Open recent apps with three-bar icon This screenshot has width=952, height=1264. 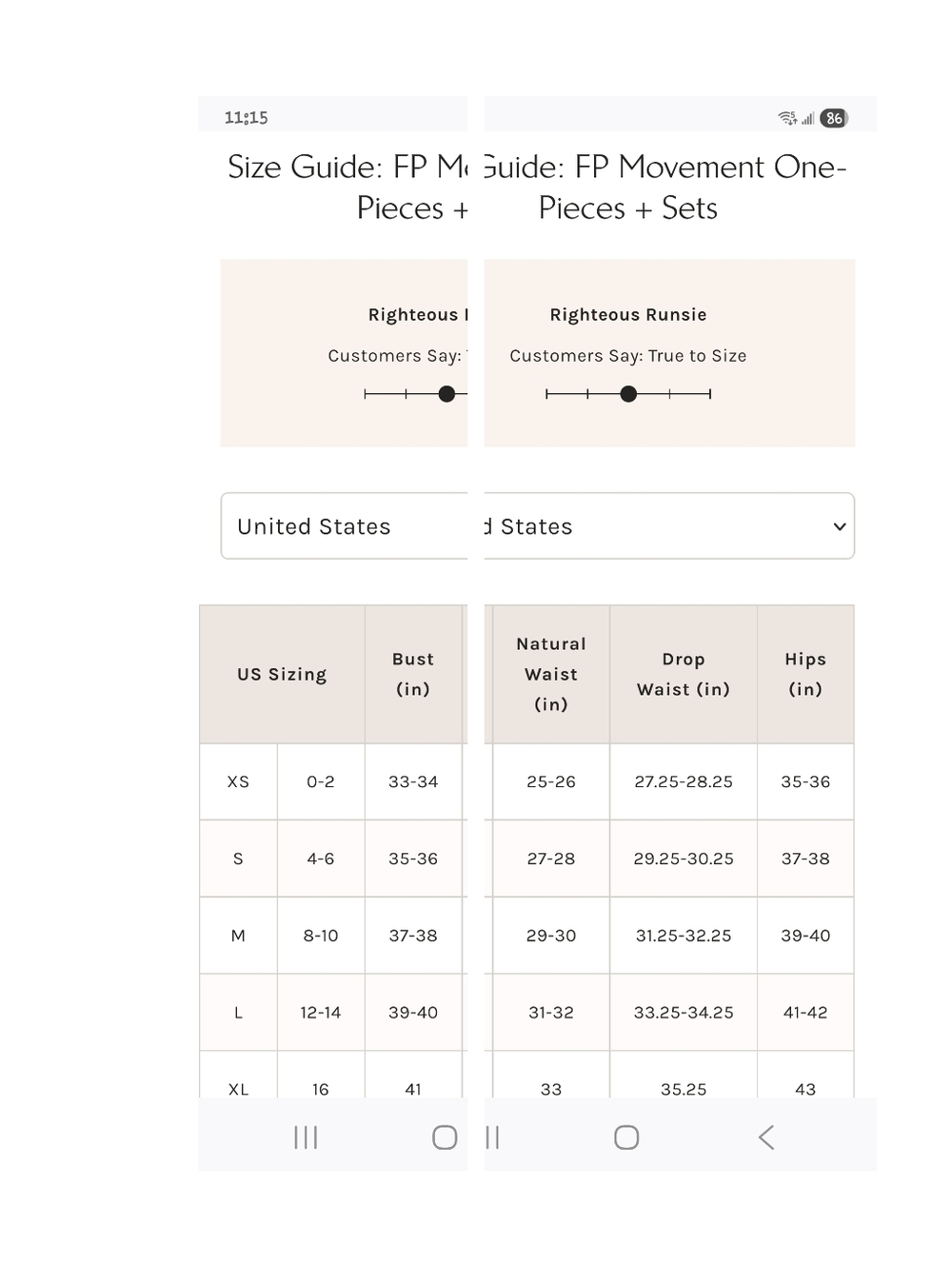click(x=306, y=1136)
